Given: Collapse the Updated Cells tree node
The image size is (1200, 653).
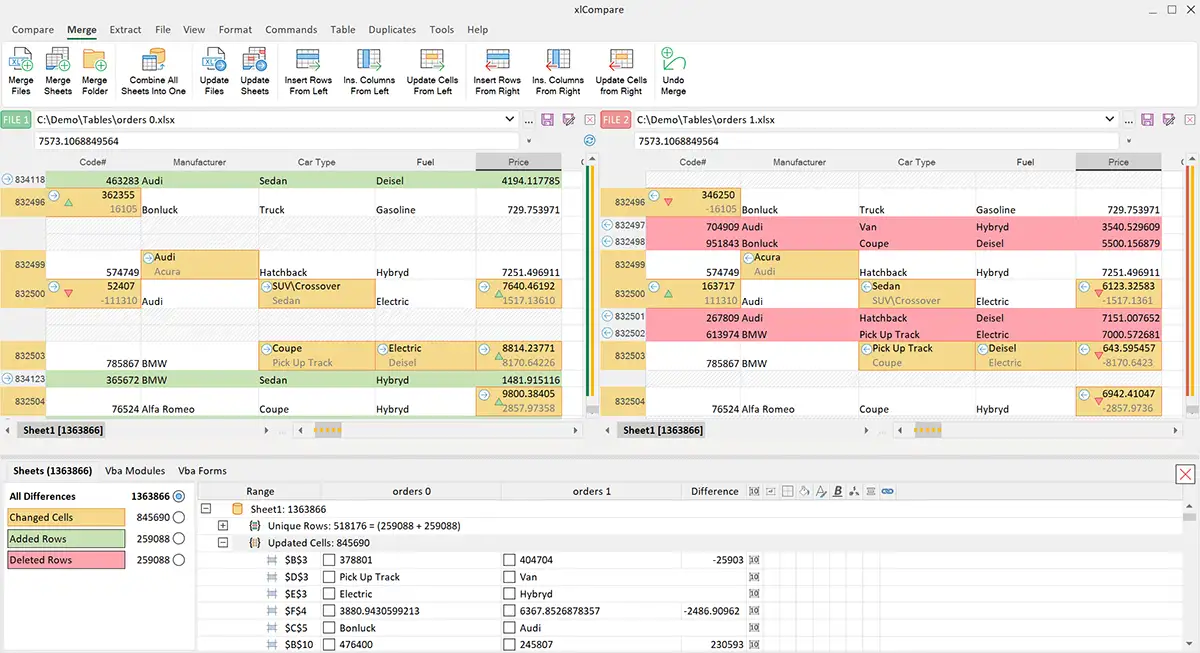Looking at the screenshot, I should [222, 542].
